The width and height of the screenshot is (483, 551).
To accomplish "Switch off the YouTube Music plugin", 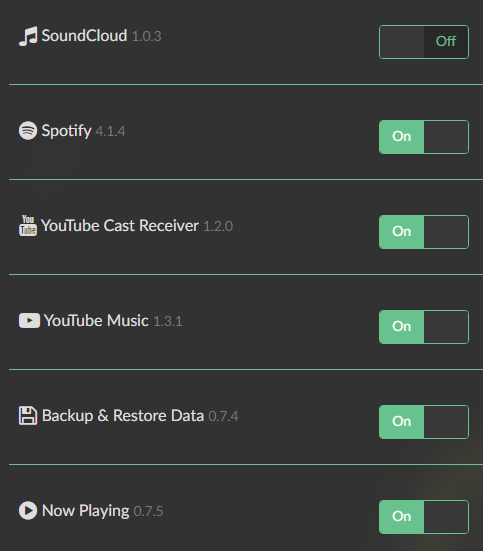I will (424, 327).
